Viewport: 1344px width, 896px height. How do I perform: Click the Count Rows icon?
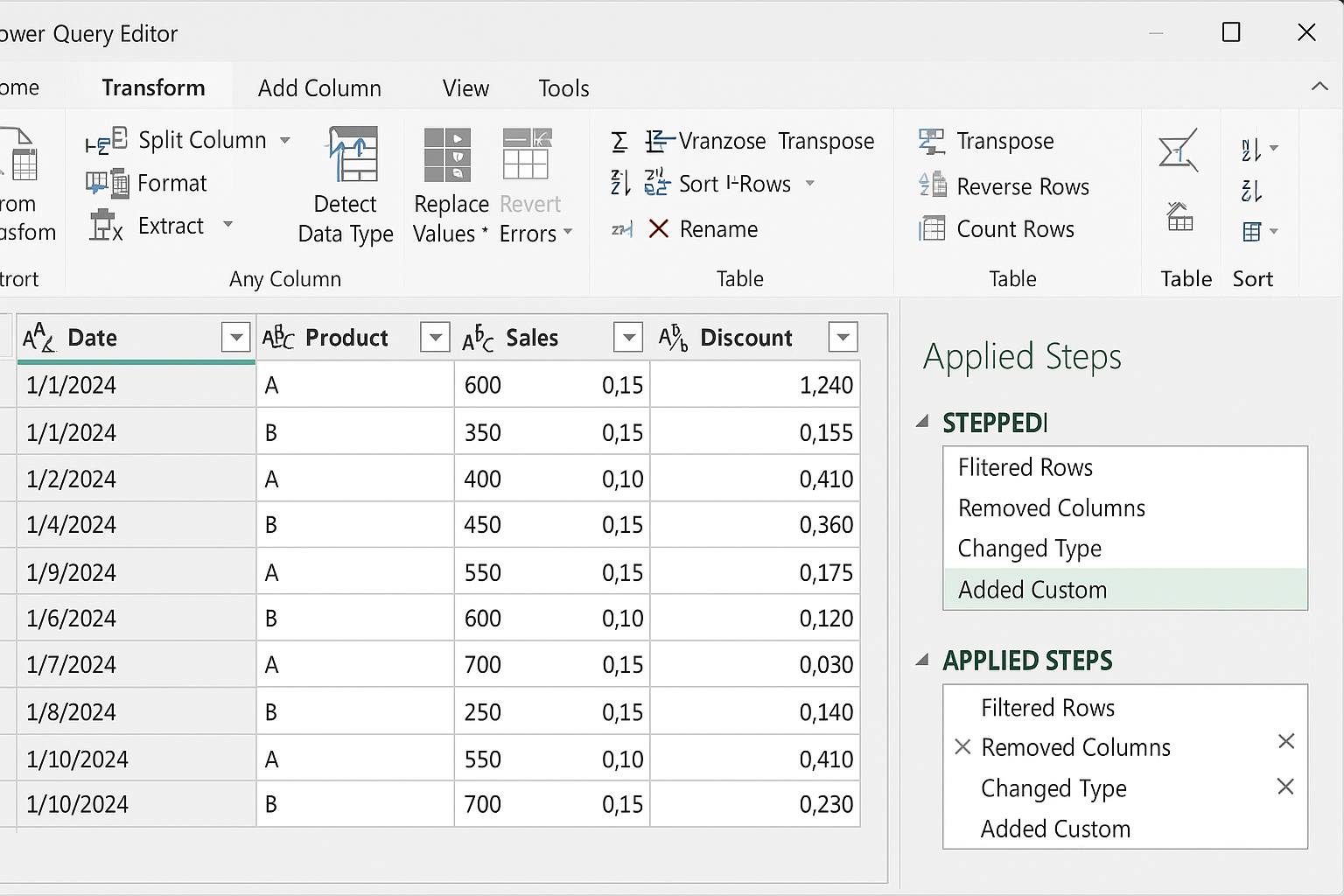(x=932, y=228)
